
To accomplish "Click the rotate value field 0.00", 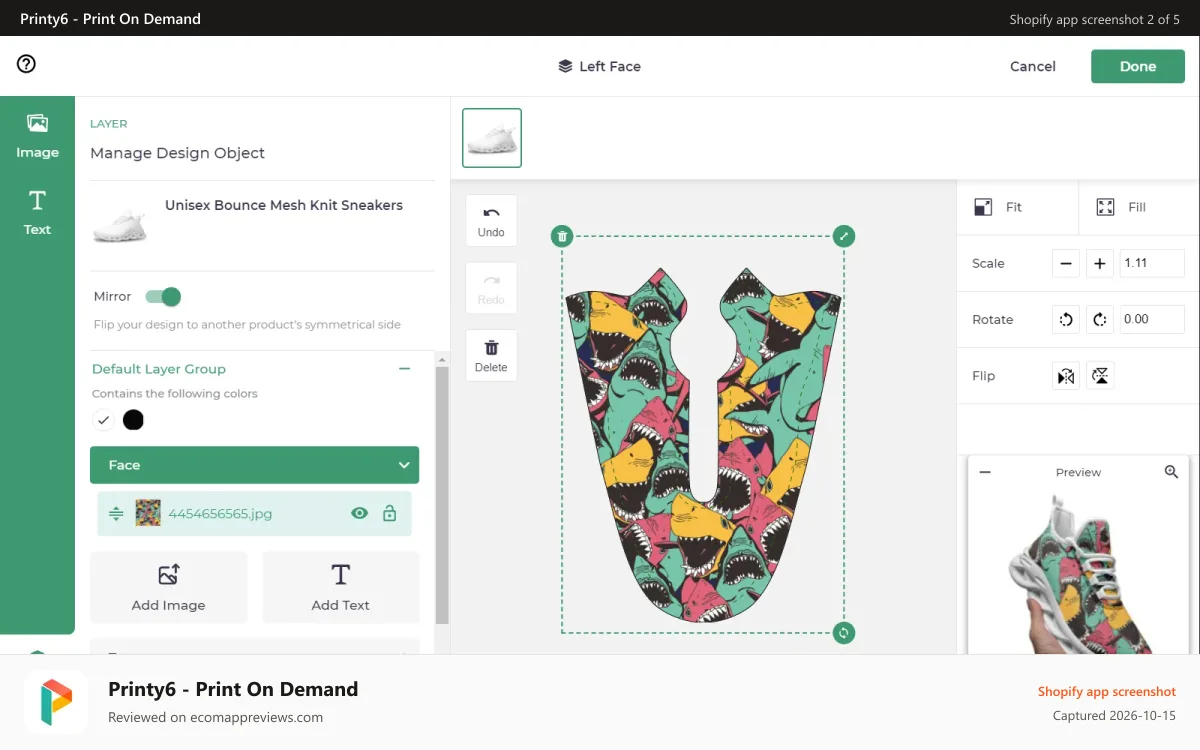I will (1152, 320).
